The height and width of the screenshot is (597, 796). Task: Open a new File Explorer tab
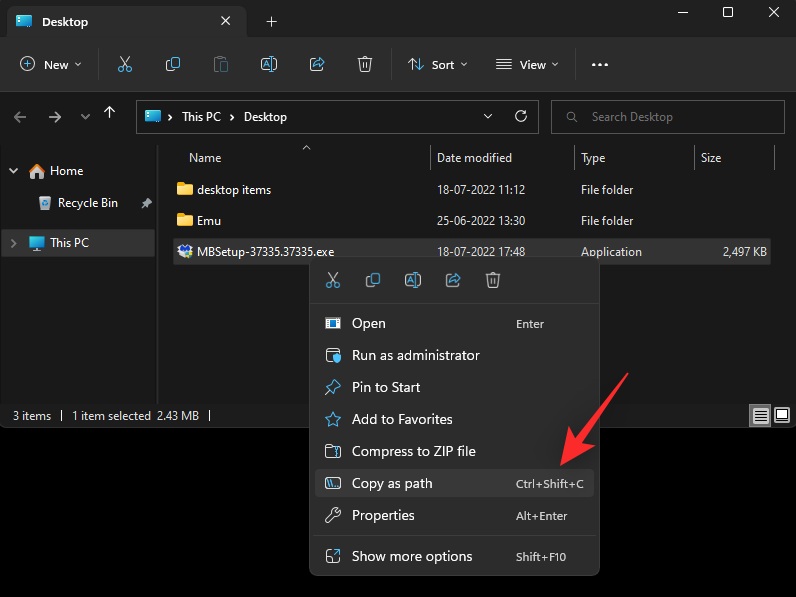tap(271, 21)
